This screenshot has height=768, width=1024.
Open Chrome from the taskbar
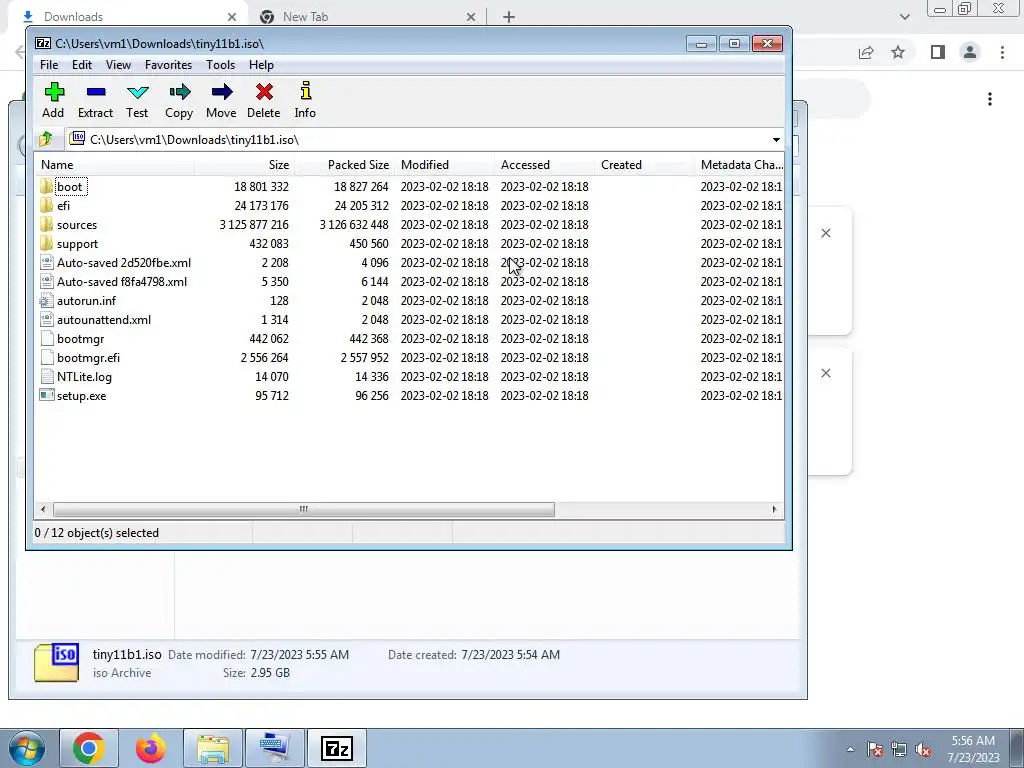point(89,748)
